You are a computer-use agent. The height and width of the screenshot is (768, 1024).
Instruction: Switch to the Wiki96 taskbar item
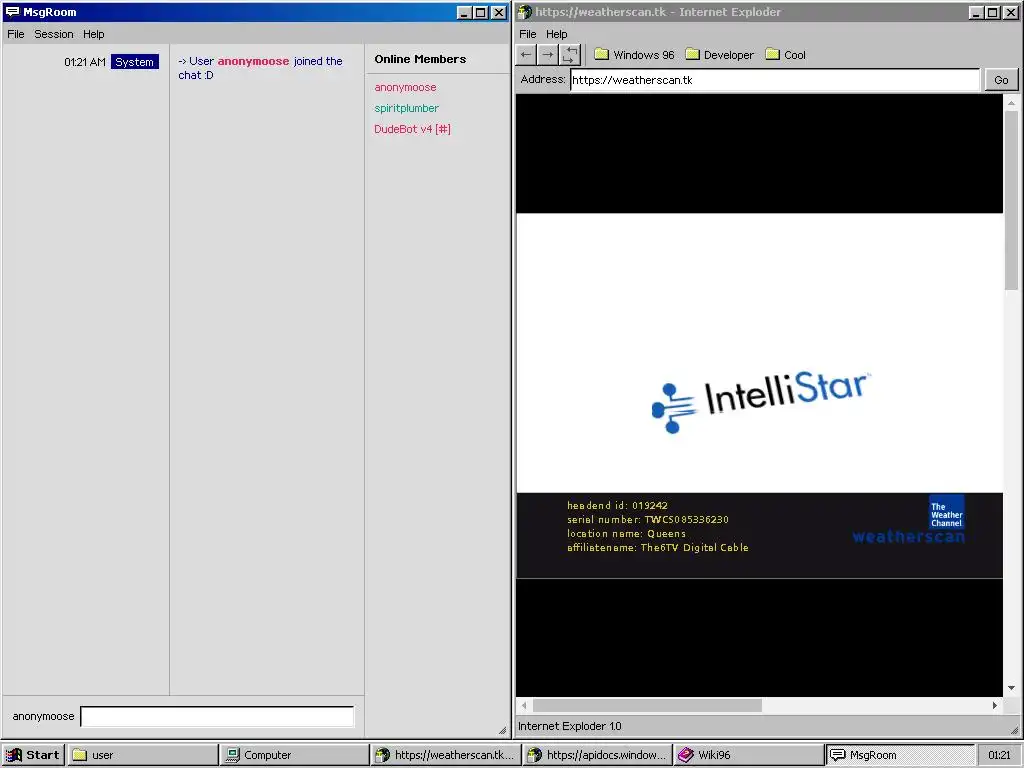749,755
